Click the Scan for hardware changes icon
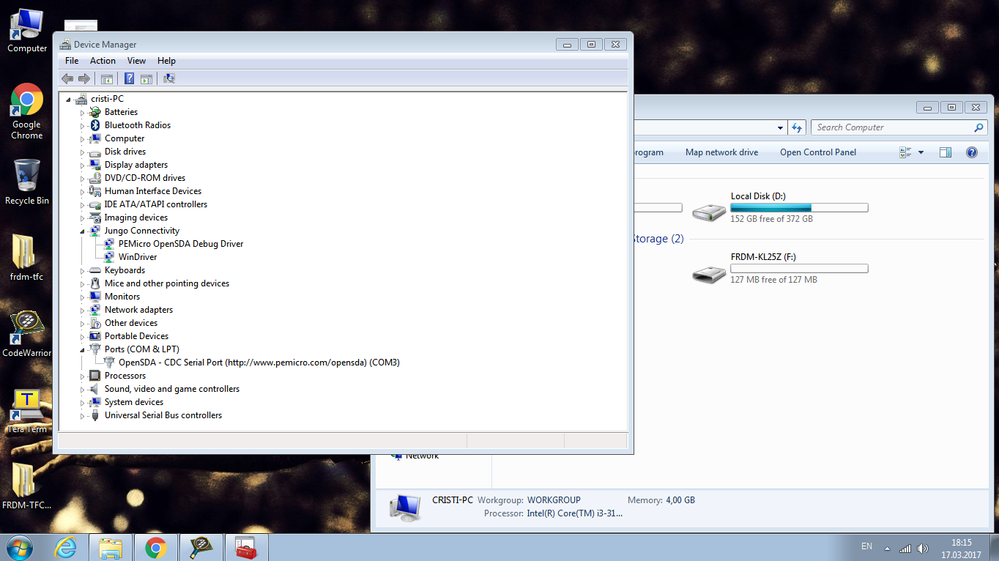 [169, 78]
